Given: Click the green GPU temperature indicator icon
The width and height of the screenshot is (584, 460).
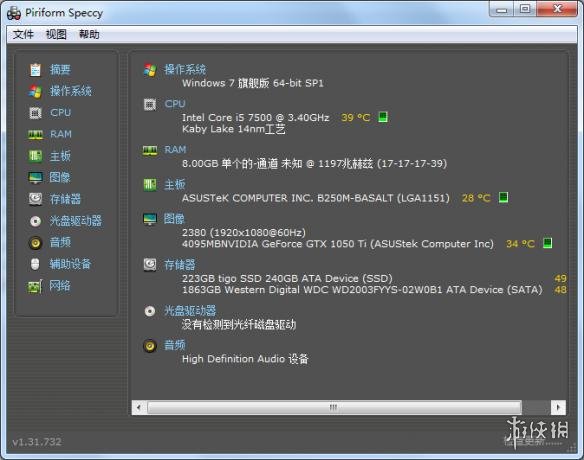Looking at the screenshot, I should click(x=548, y=243).
